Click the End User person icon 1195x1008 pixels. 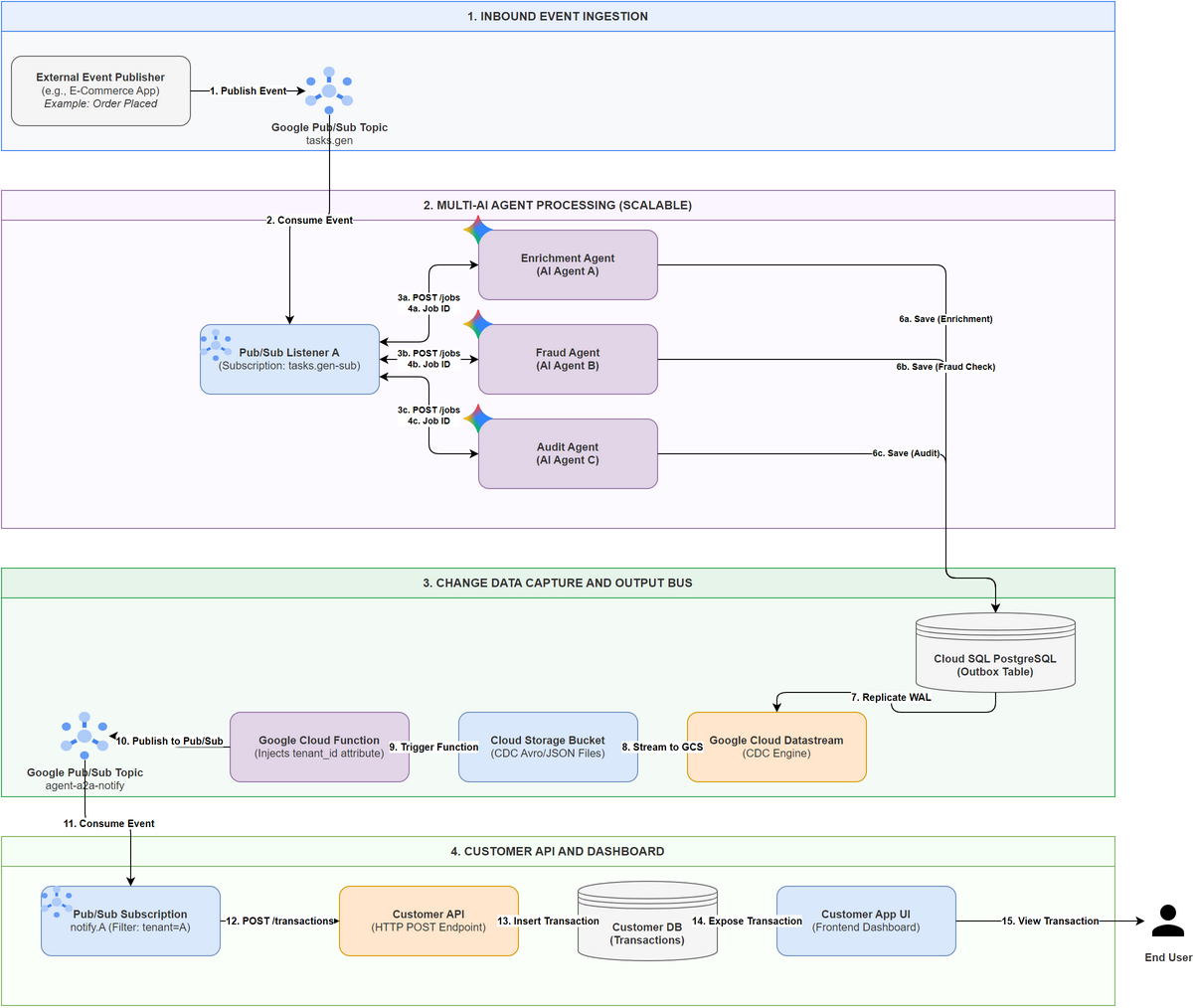click(x=1168, y=922)
